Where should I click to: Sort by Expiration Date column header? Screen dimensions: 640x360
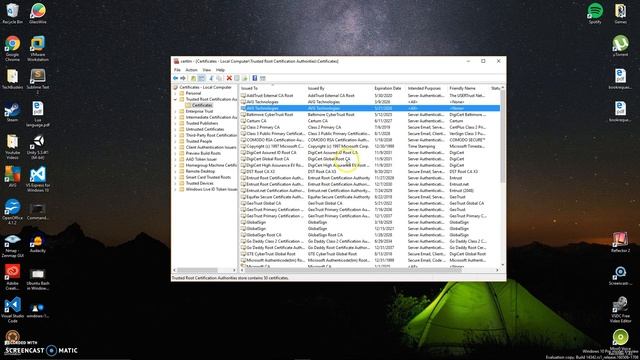pos(389,88)
